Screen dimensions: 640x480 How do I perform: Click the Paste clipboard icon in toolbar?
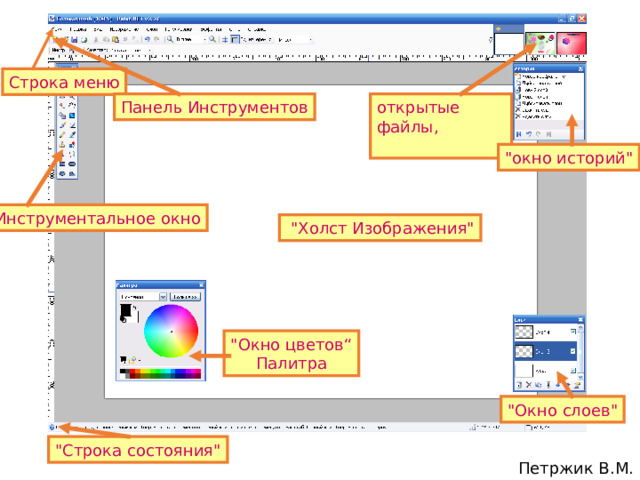tap(116, 40)
